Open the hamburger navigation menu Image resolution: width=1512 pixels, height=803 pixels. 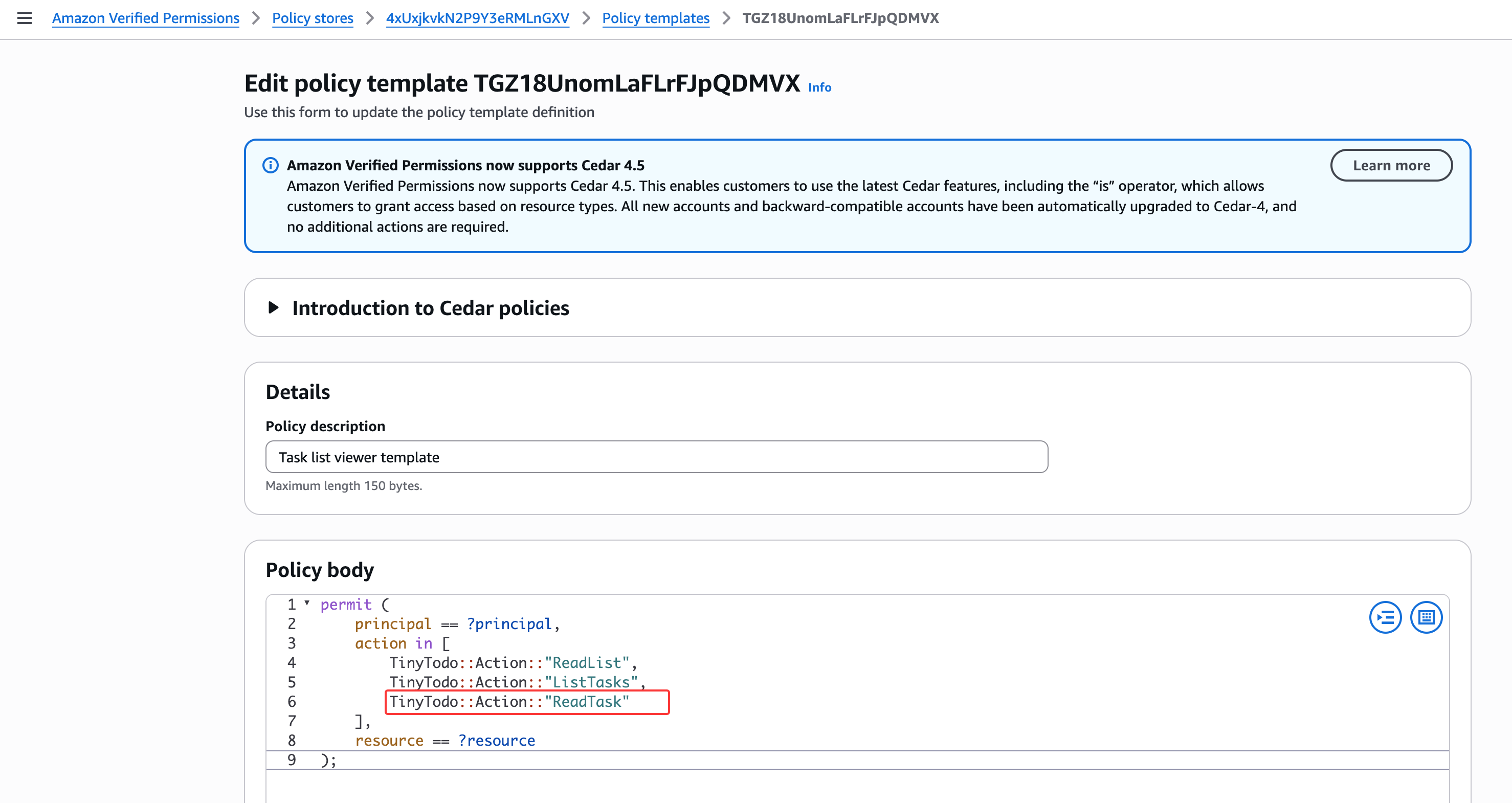pyautogui.click(x=24, y=18)
